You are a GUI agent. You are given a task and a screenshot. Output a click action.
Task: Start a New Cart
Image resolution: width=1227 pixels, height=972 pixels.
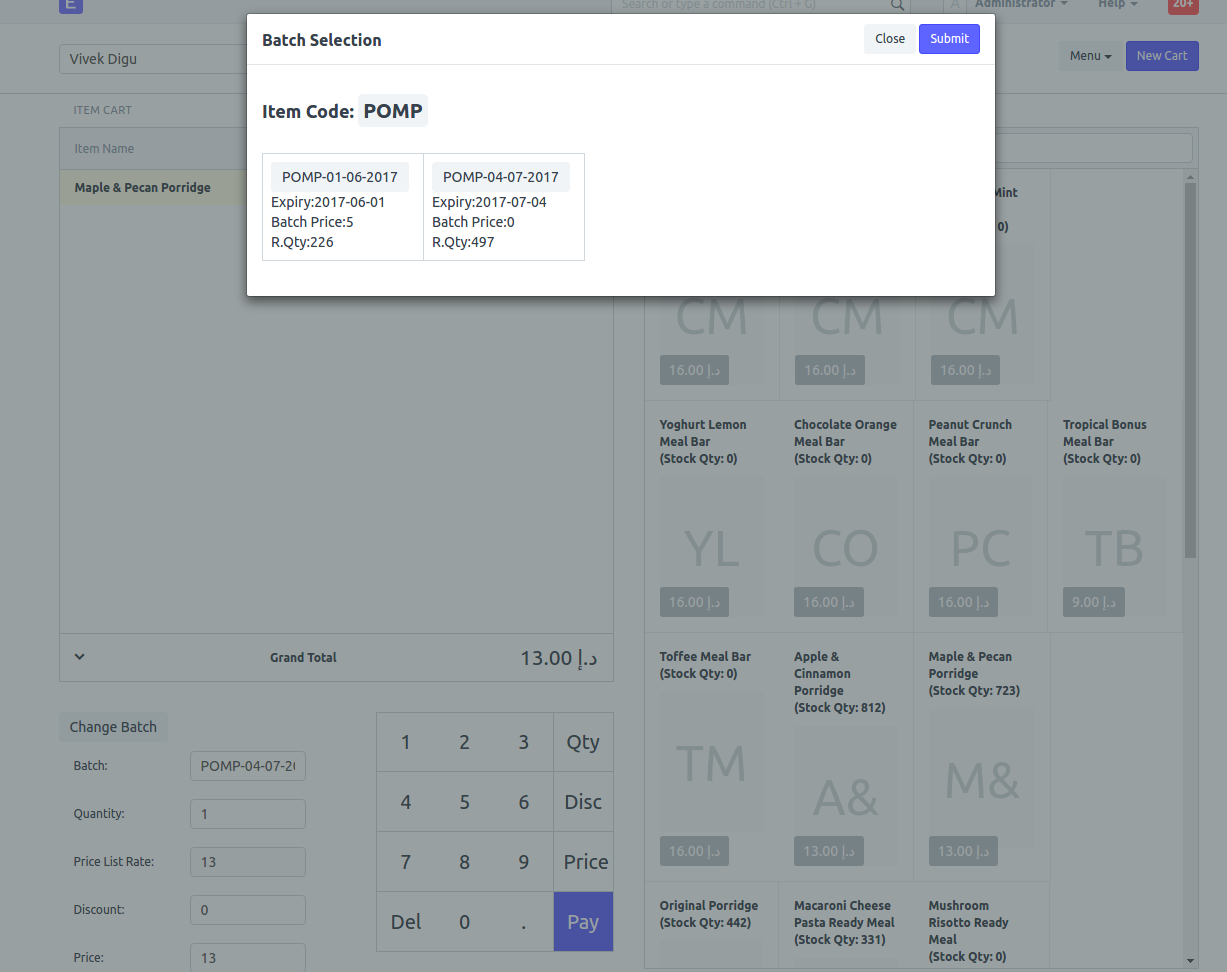pos(1161,56)
